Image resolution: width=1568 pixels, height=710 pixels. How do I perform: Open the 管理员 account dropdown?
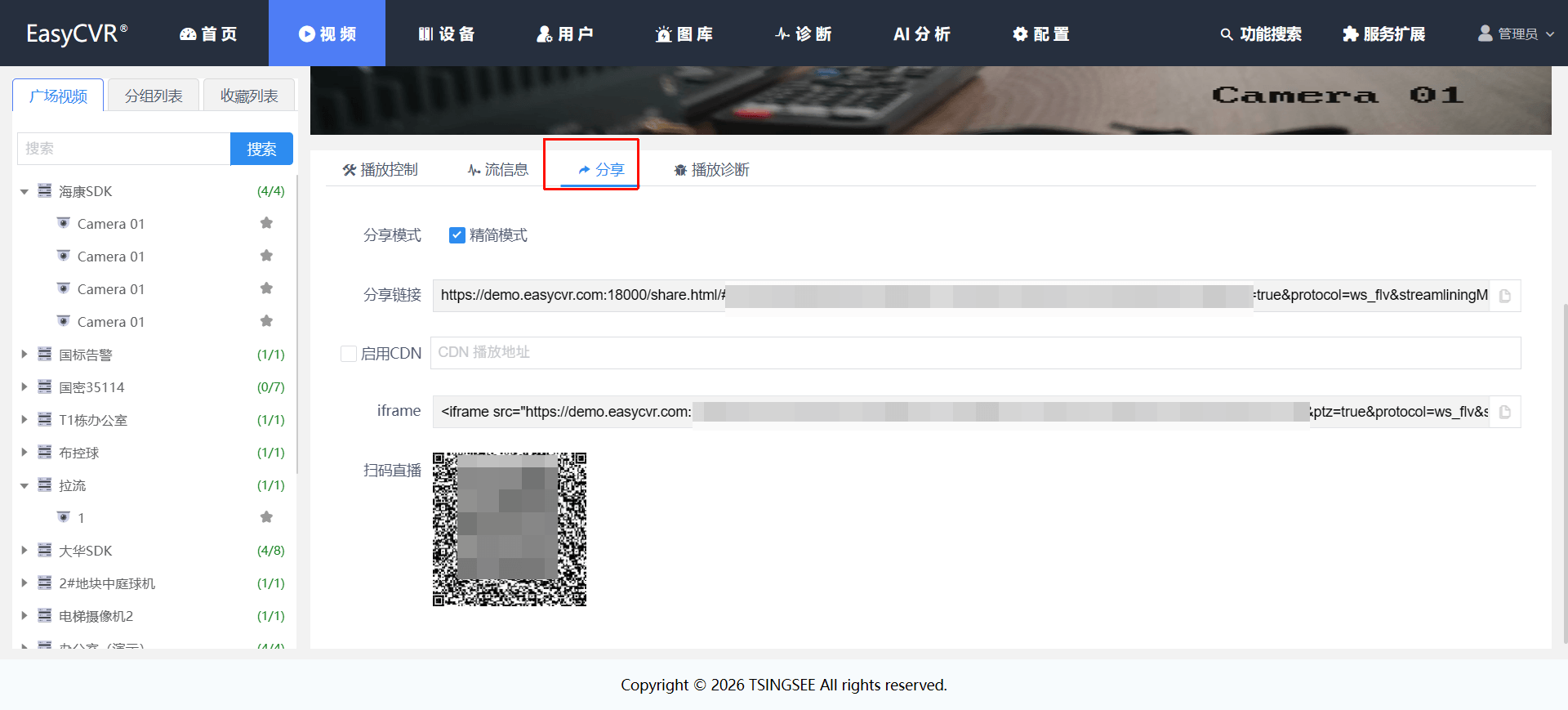pyautogui.click(x=1516, y=34)
